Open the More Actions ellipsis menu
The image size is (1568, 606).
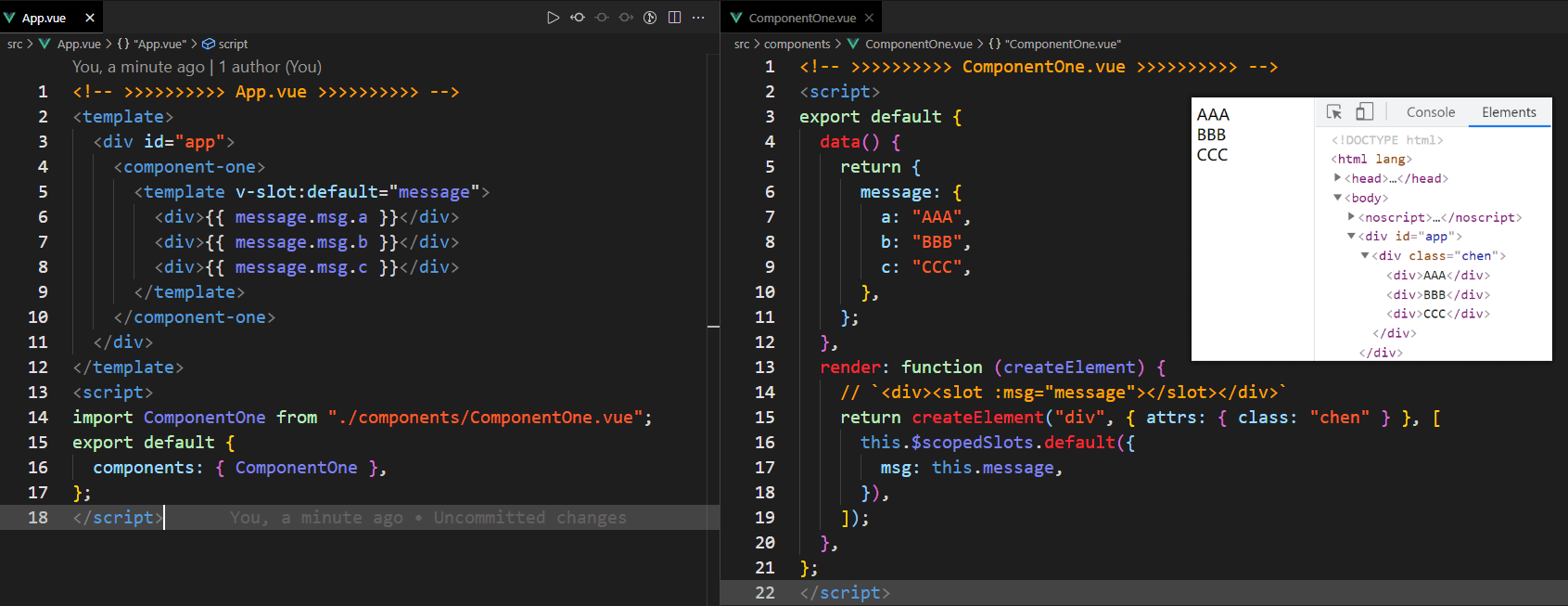point(699,18)
